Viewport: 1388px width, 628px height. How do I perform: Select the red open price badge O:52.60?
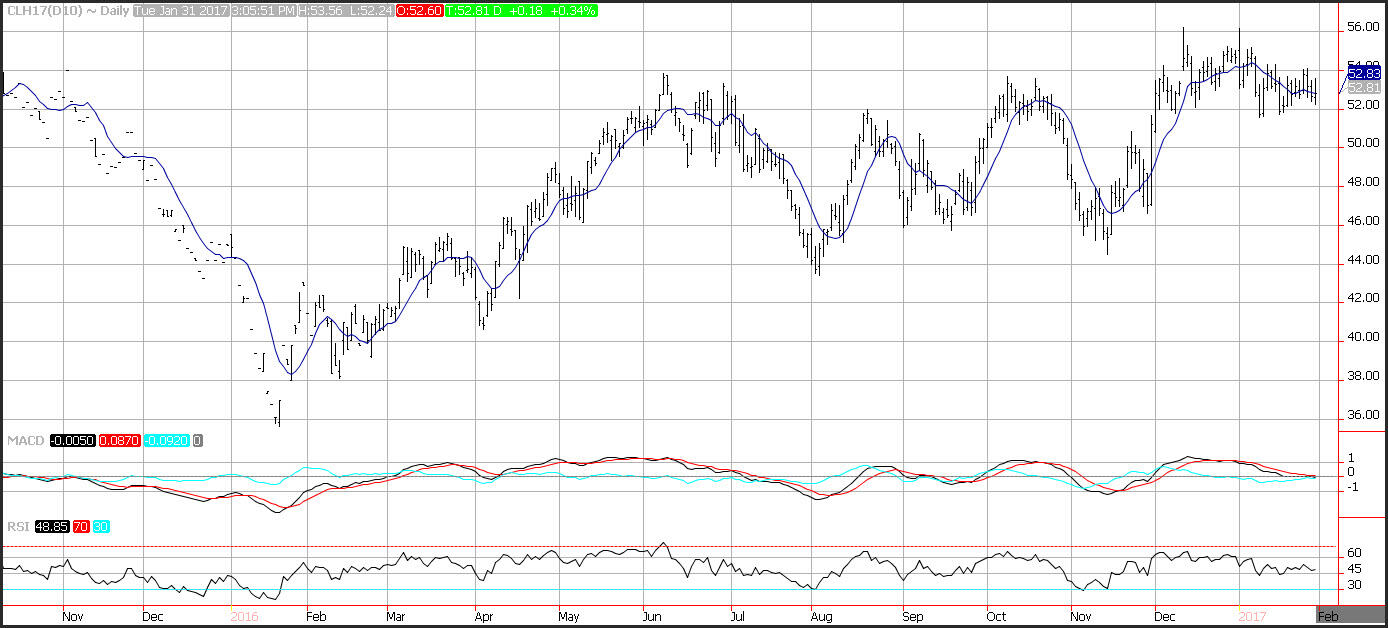419,11
